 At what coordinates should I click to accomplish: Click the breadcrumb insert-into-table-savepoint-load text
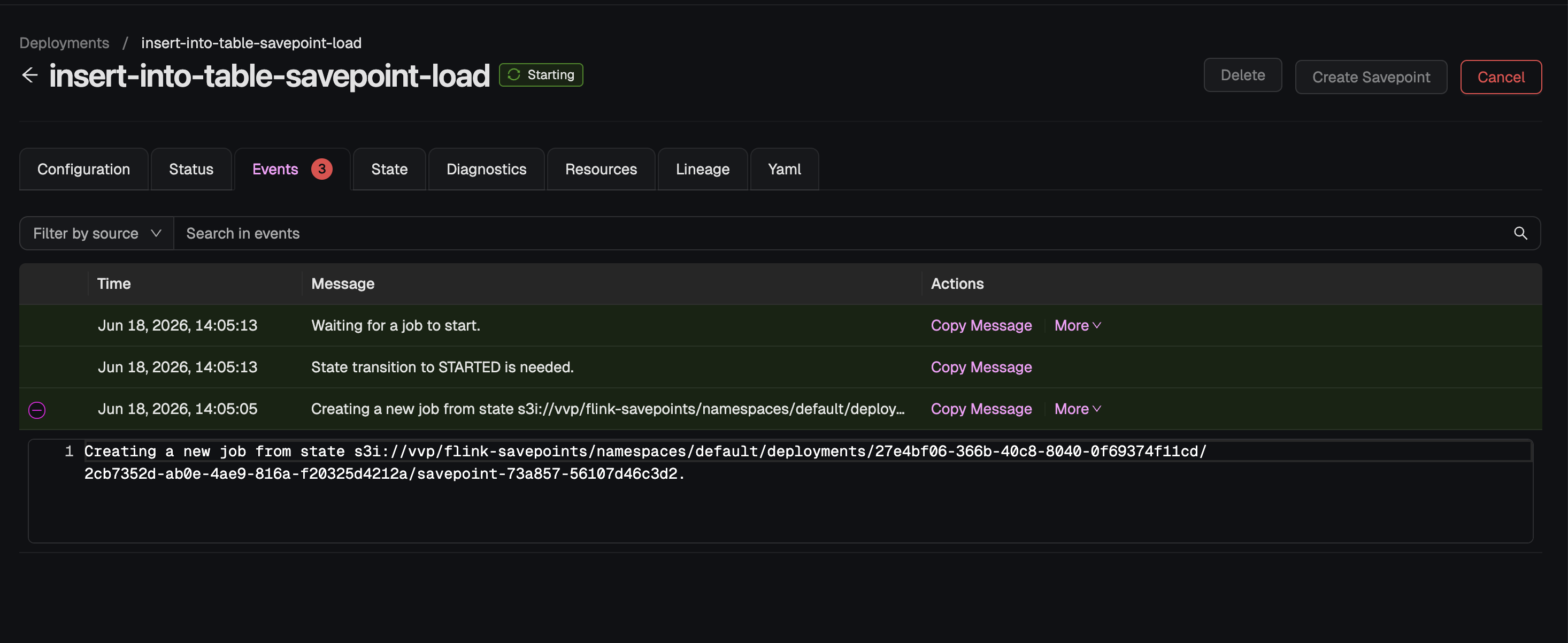[251, 43]
